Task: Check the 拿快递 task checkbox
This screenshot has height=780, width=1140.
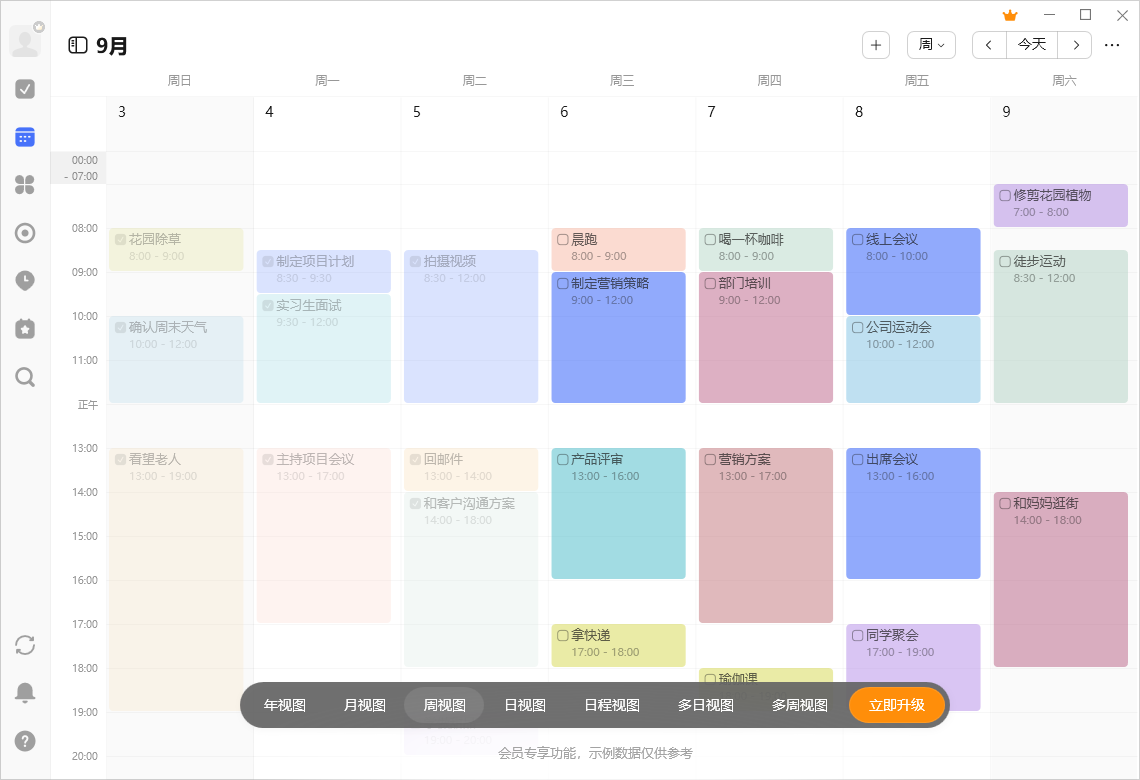Action: coord(563,636)
